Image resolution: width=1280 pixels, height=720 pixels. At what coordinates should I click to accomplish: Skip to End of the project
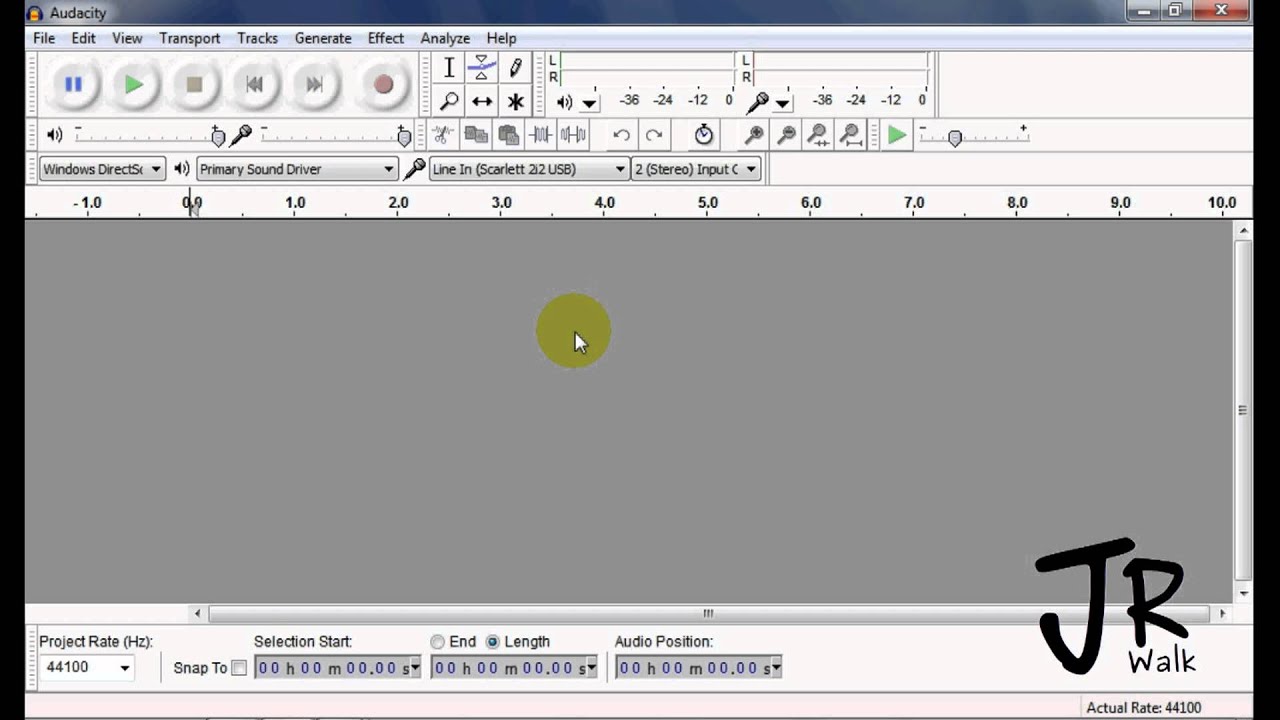[x=314, y=85]
